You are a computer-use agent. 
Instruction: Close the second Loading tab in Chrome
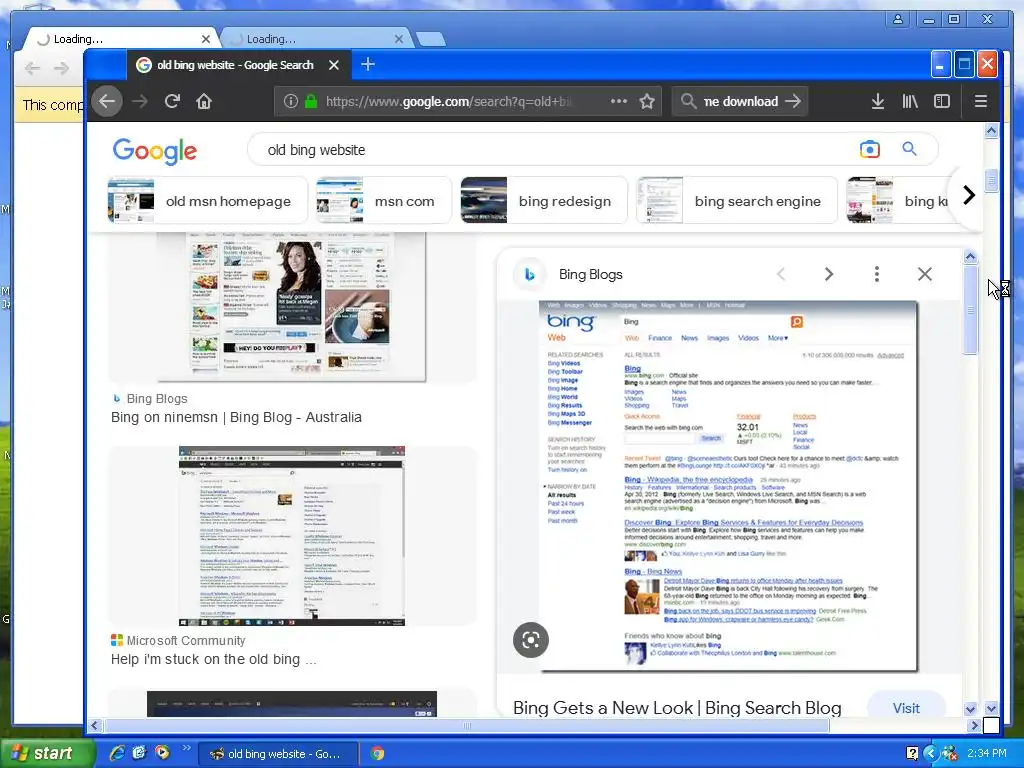pos(399,39)
